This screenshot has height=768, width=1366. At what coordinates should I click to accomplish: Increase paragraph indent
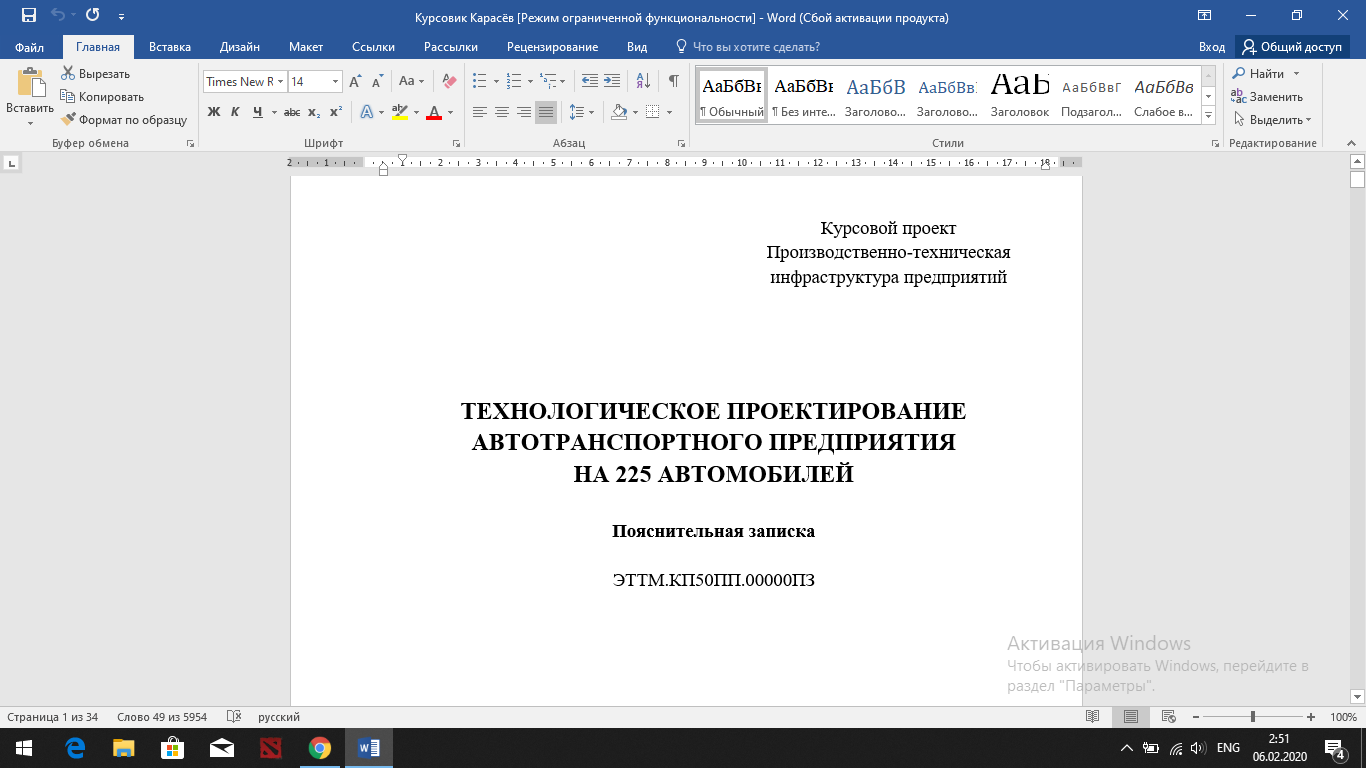click(612, 82)
